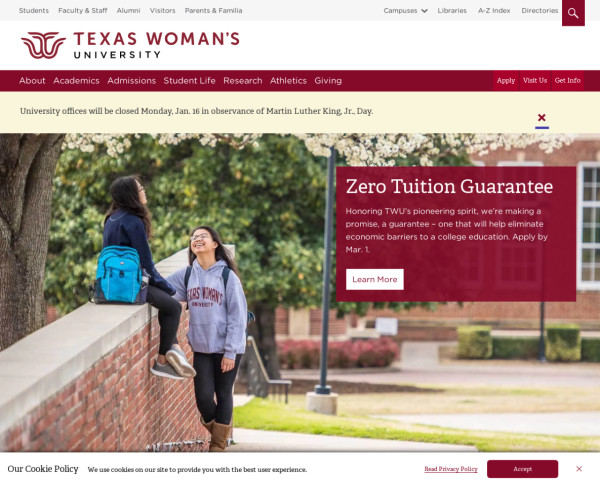The height and width of the screenshot is (480, 600).
Task: Open the search magnifier icon
Action: (573, 13)
